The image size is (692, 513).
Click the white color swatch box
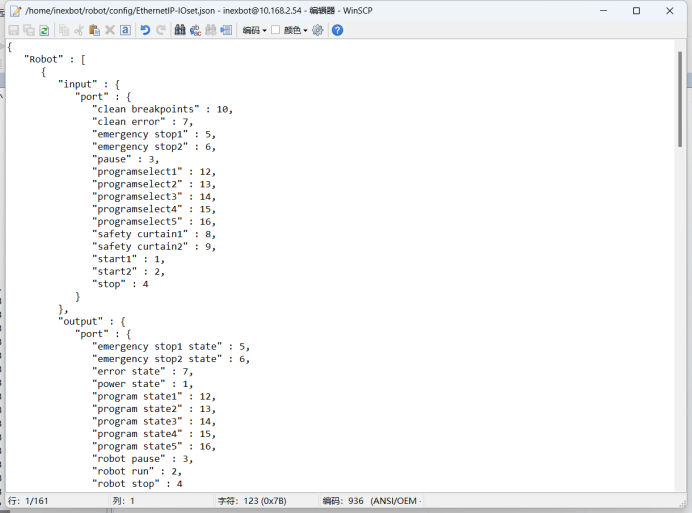[x=276, y=30]
